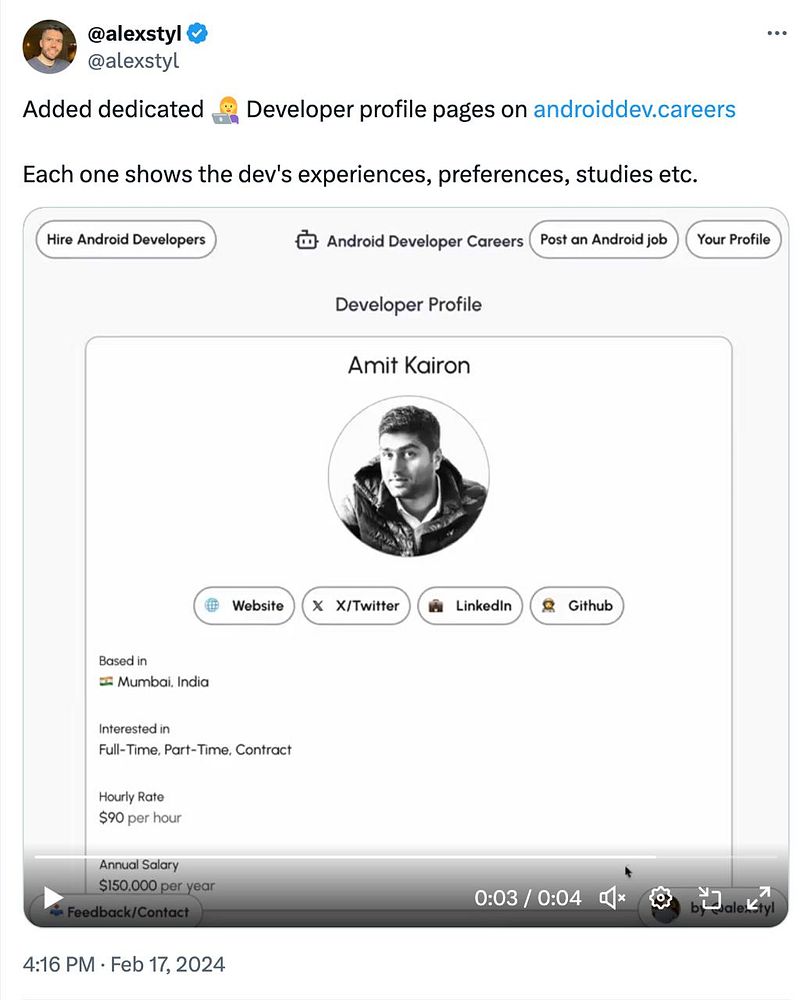
Task: Click Post an Android job button
Action: 603,239
